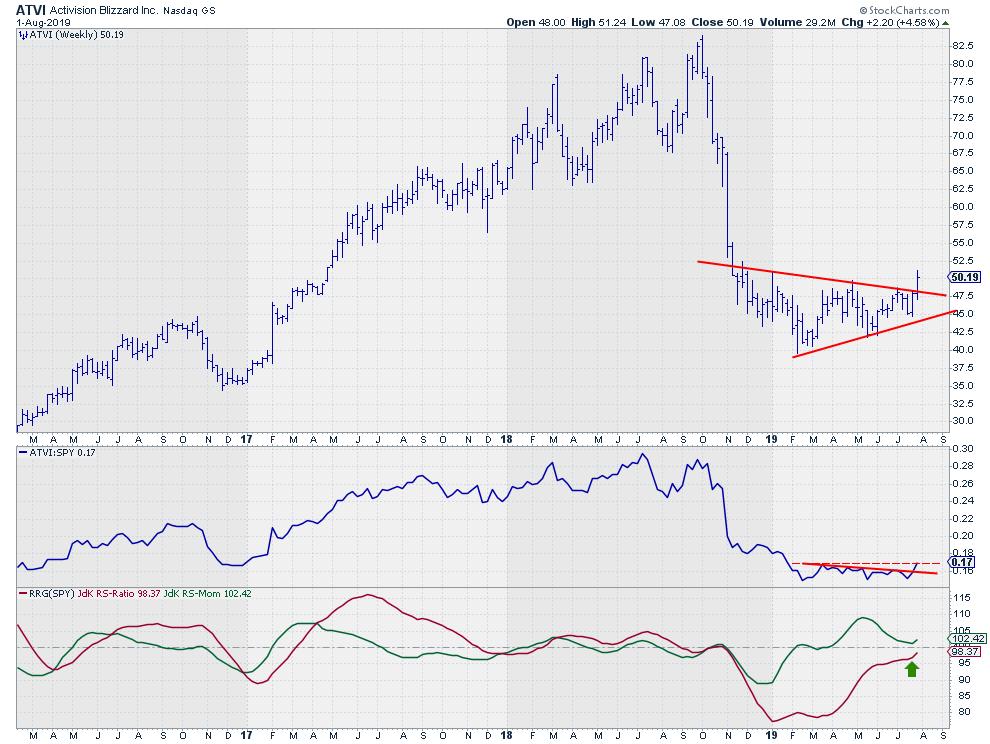Click the Chg +2.20 (+4.58%) value
The height and width of the screenshot is (744, 990).
[890, 22]
